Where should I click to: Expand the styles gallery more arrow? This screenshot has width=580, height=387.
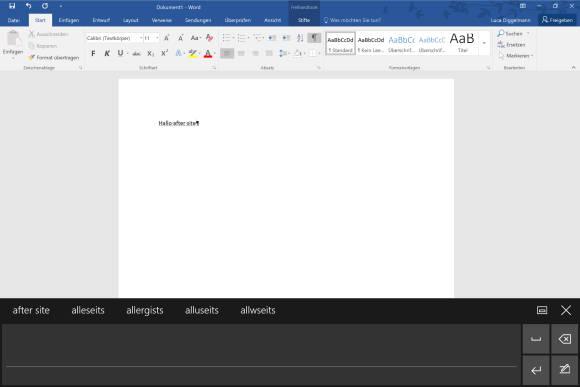click(484, 43)
